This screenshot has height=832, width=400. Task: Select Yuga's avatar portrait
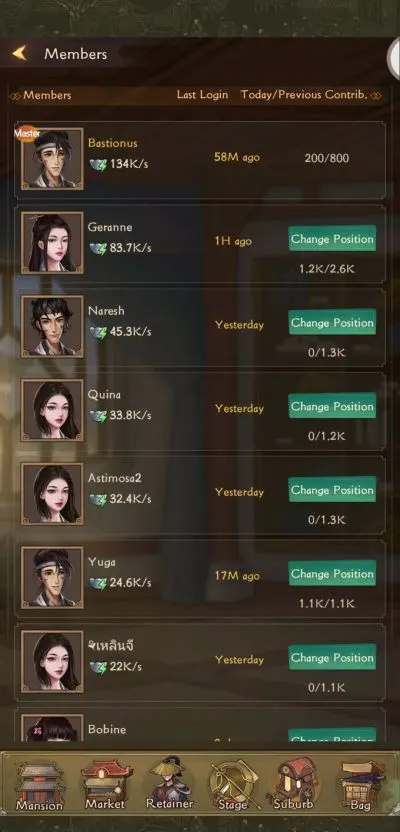click(x=52, y=578)
